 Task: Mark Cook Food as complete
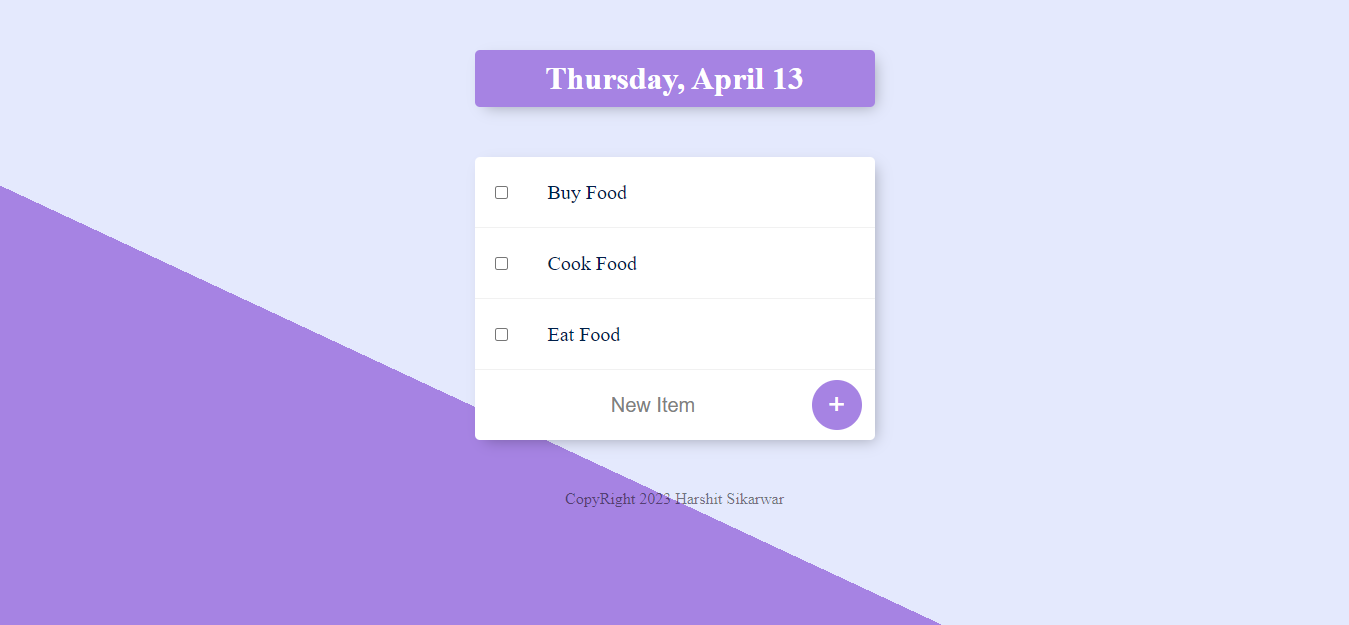click(501, 263)
